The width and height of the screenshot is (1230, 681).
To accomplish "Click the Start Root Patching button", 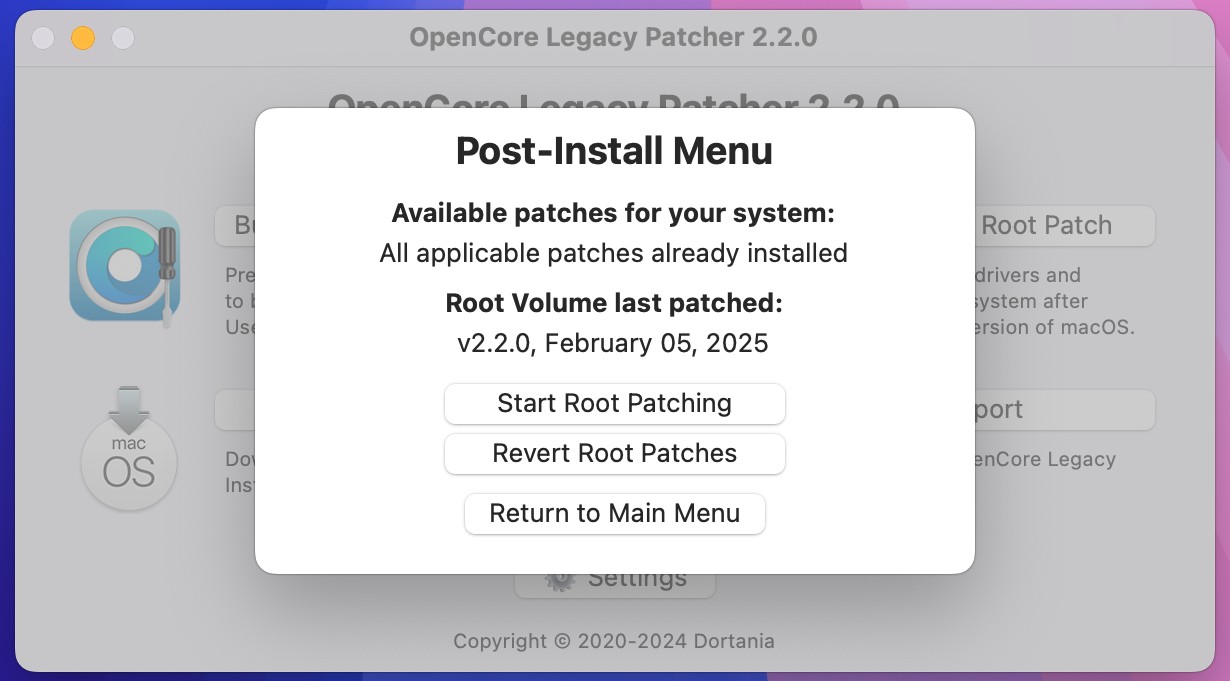I will [x=615, y=403].
